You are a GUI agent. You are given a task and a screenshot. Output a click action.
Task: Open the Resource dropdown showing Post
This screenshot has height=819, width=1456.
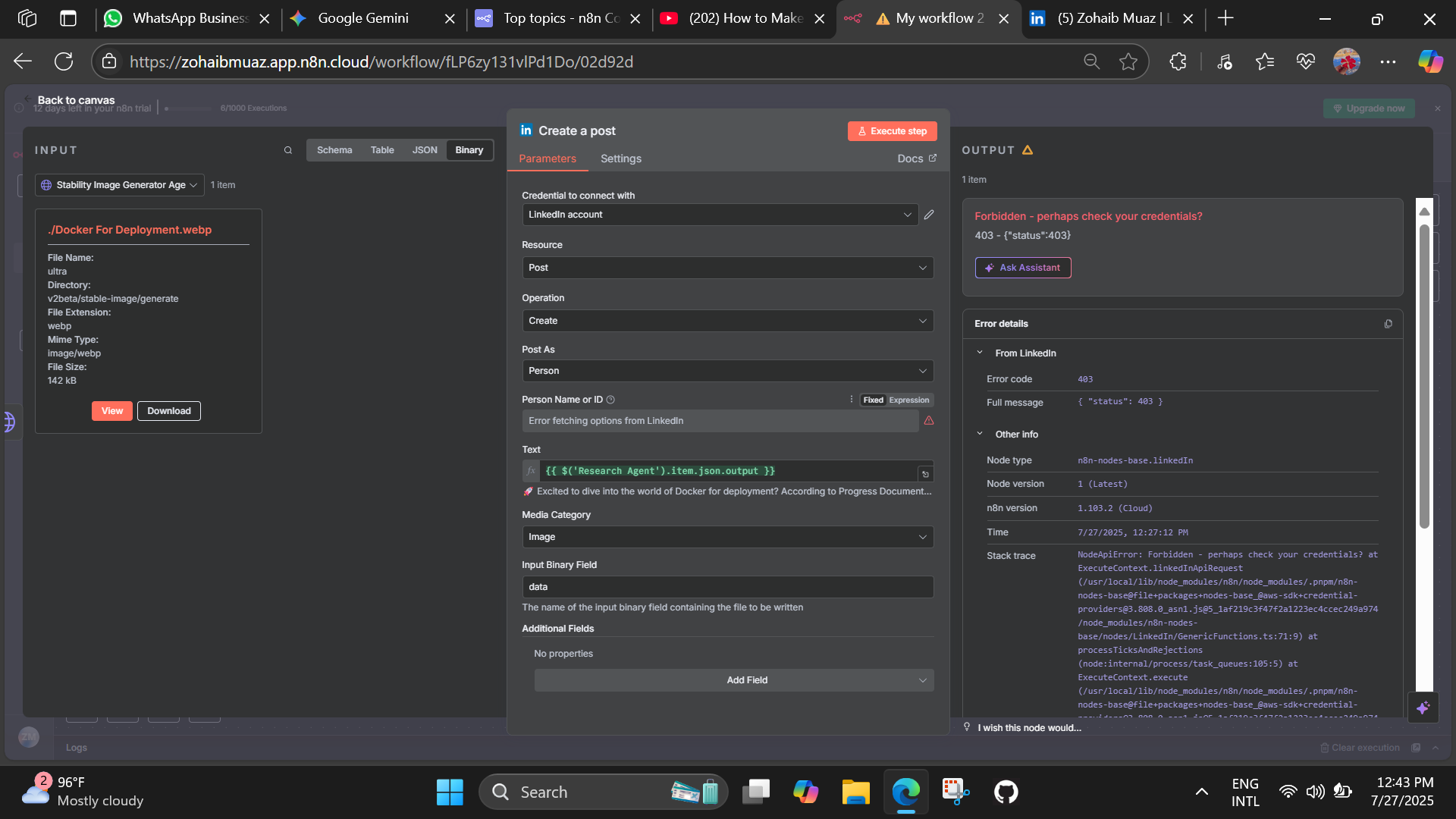727,267
